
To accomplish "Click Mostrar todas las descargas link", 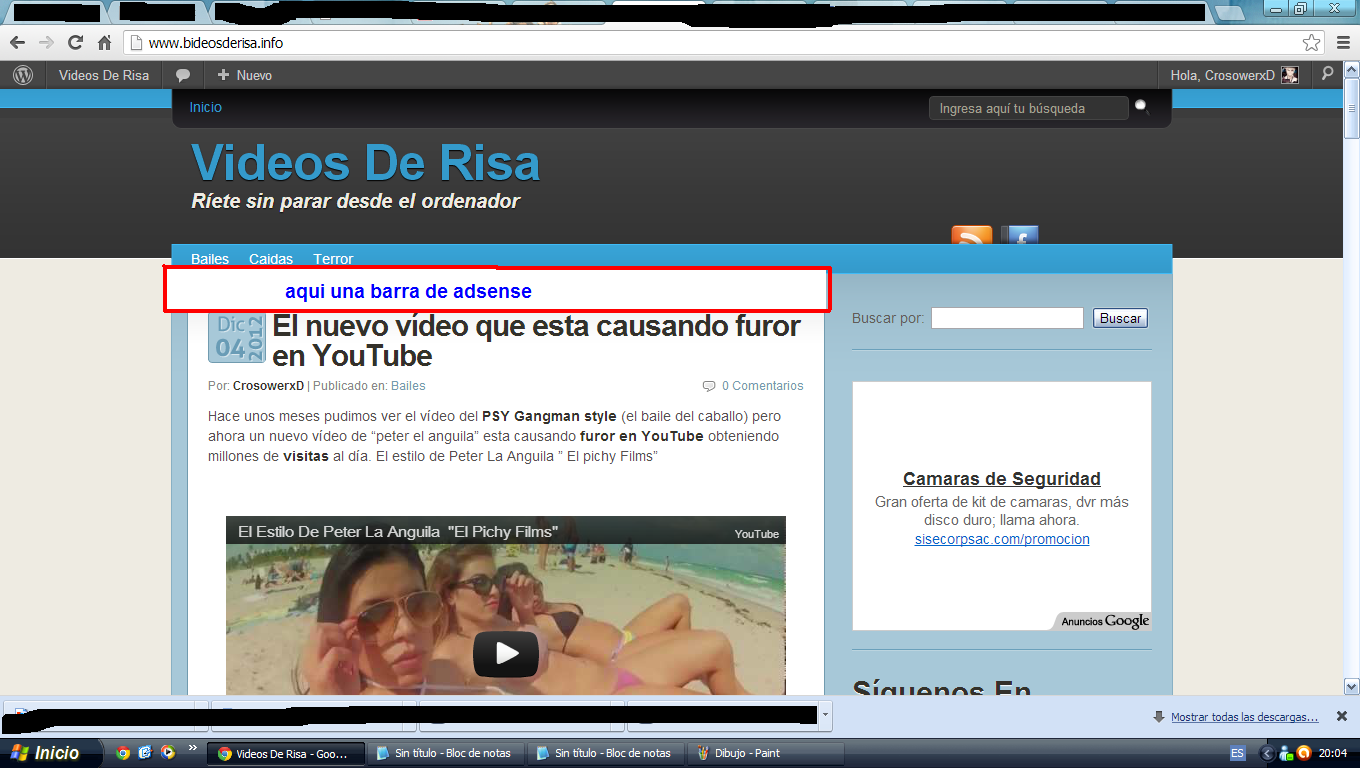I will click(1244, 717).
